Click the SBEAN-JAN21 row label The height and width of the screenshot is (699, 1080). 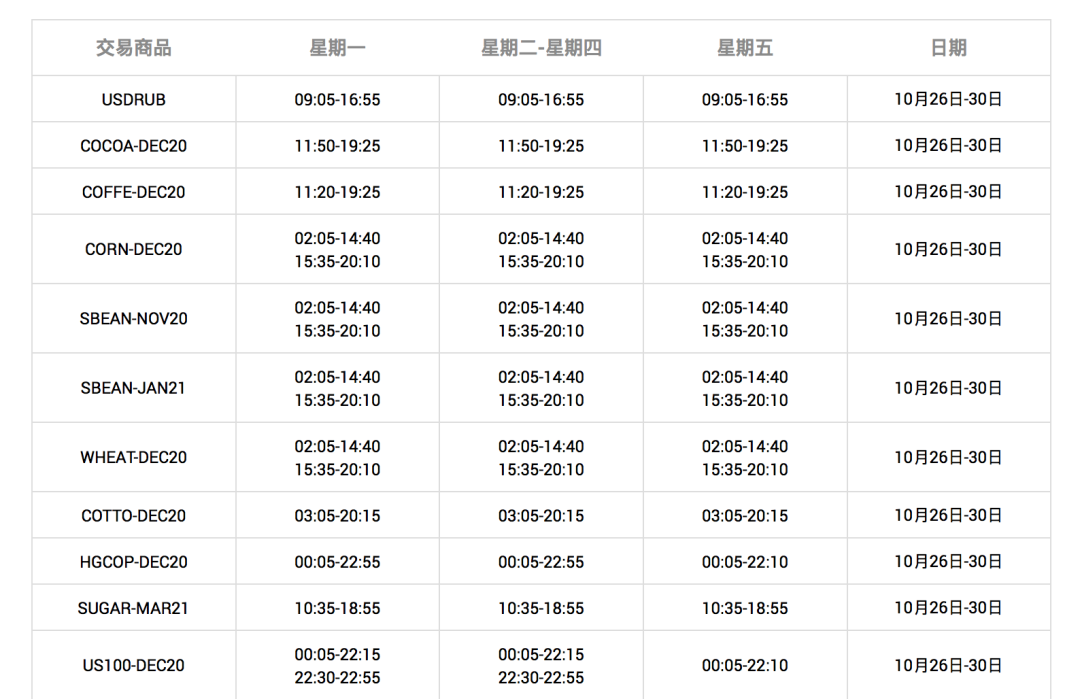[134, 388]
